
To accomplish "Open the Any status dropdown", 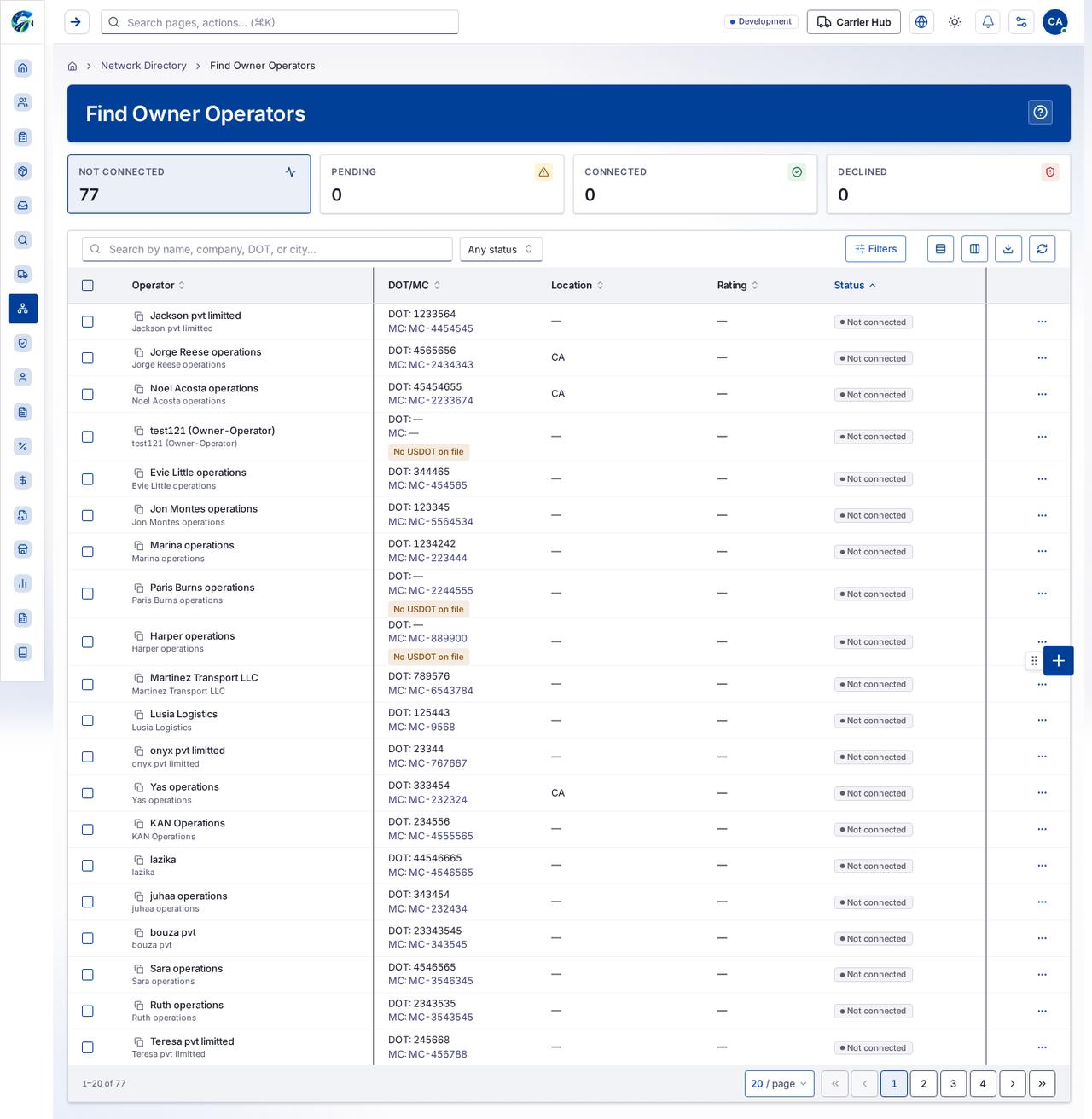I will coord(501,249).
